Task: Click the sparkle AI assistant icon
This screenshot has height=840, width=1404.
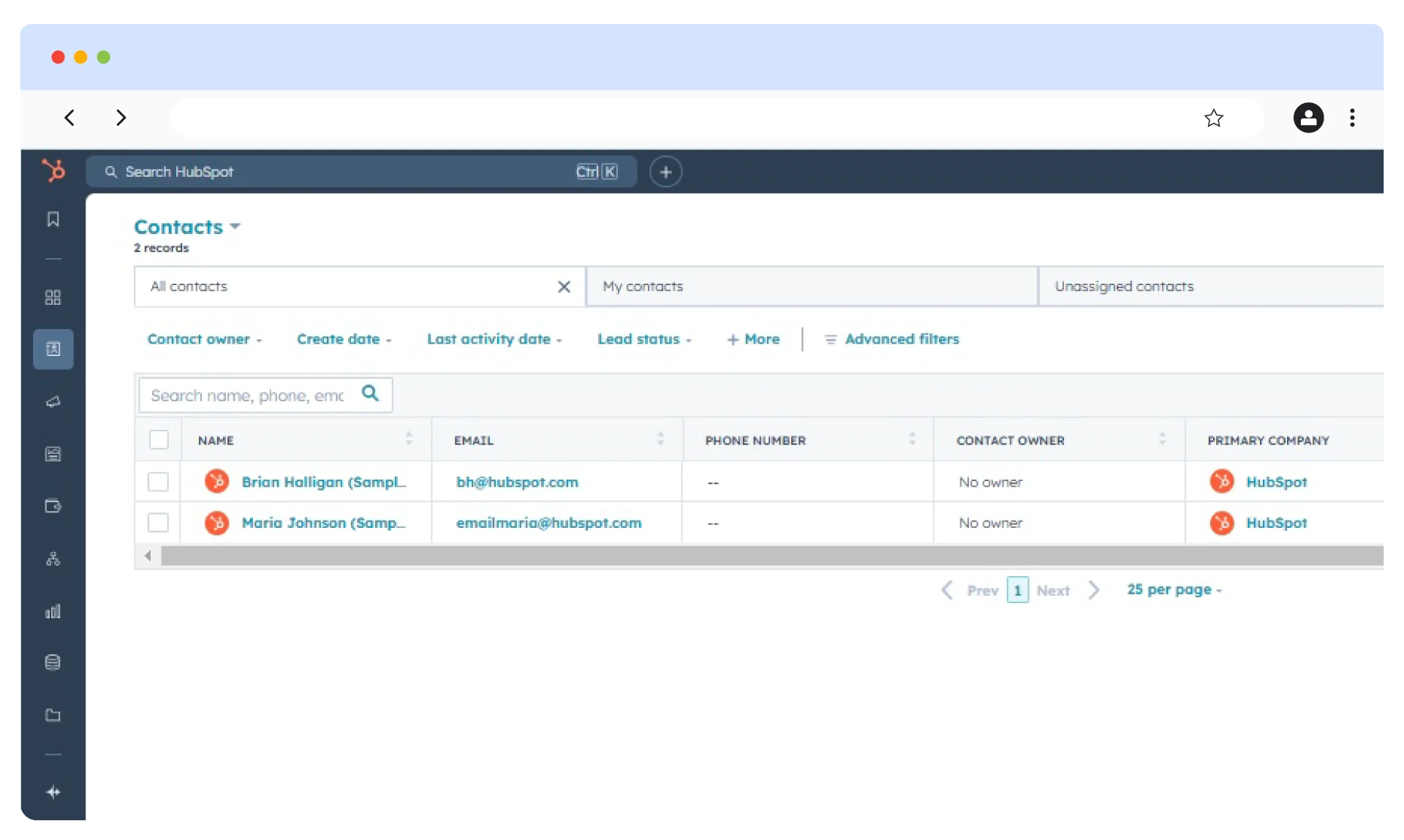Action: [53, 792]
